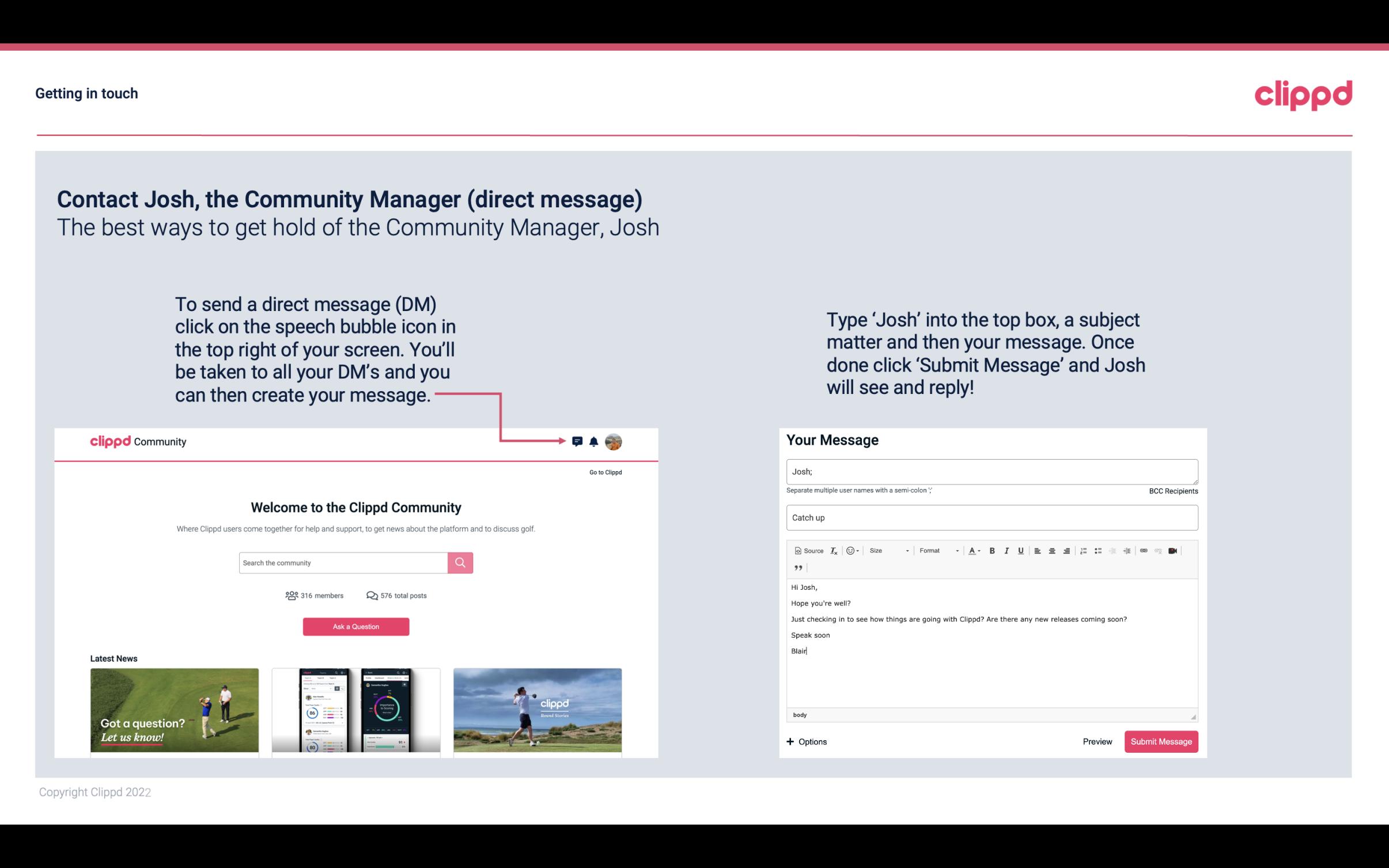This screenshot has width=1389, height=868.
Task: Click the speech bubble DM icon
Action: tap(578, 442)
